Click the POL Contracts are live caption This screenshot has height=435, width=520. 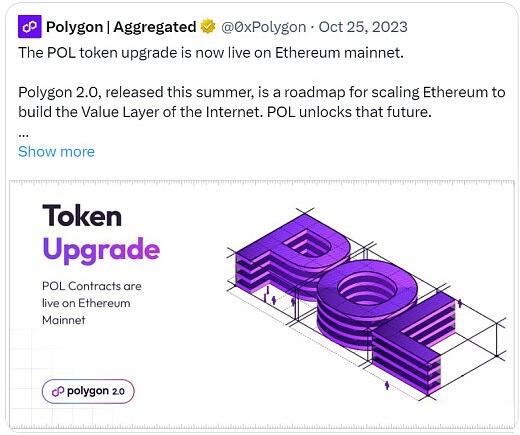(x=92, y=303)
